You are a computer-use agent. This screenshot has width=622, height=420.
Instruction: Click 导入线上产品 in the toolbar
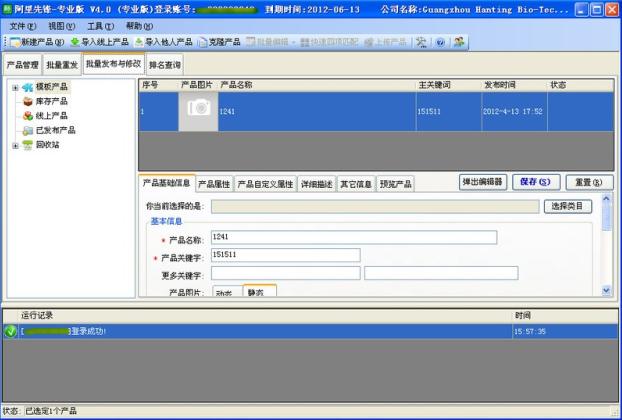tap(99, 42)
